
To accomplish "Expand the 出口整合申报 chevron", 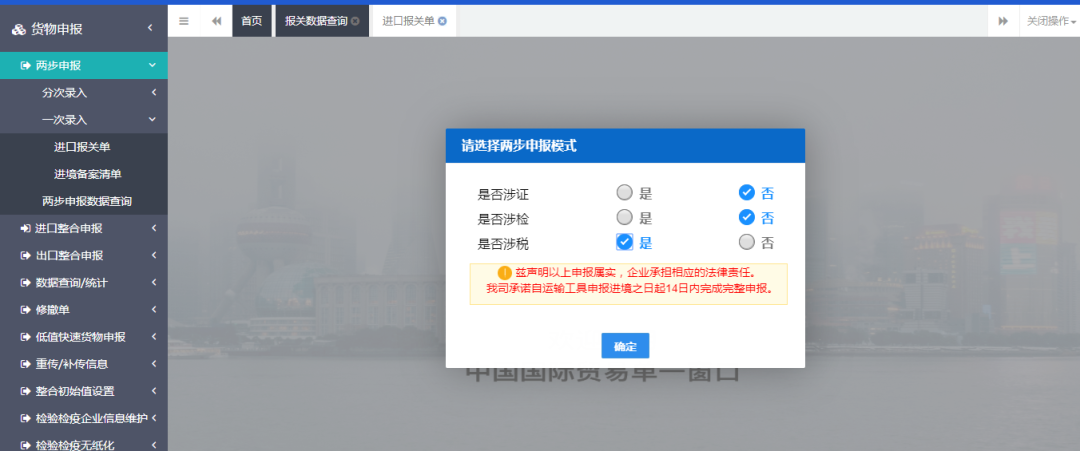I will [x=154, y=255].
